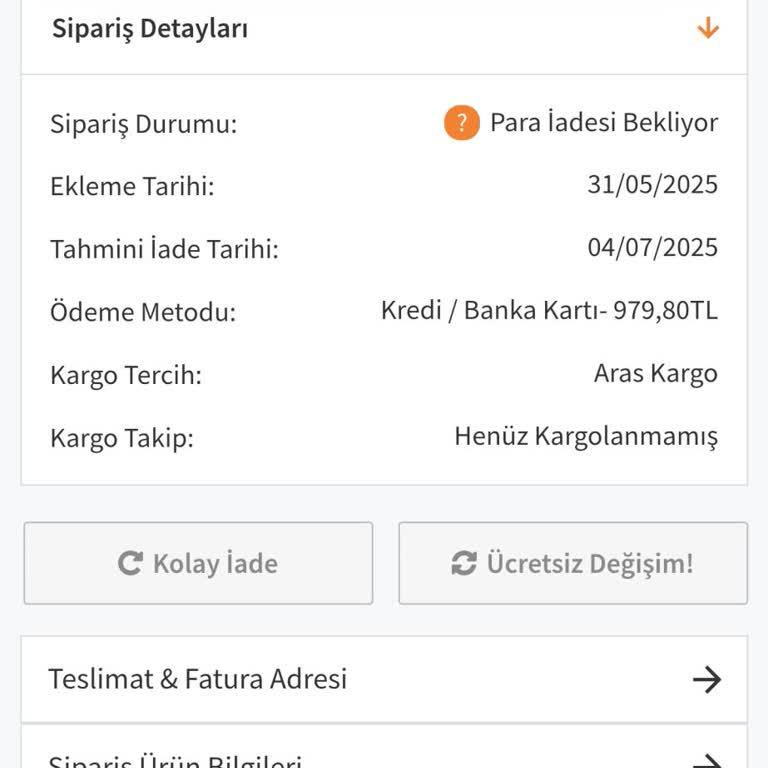Screen dimensions: 768x768
Task: Click the orange down arrow icon
Action: click(x=708, y=28)
